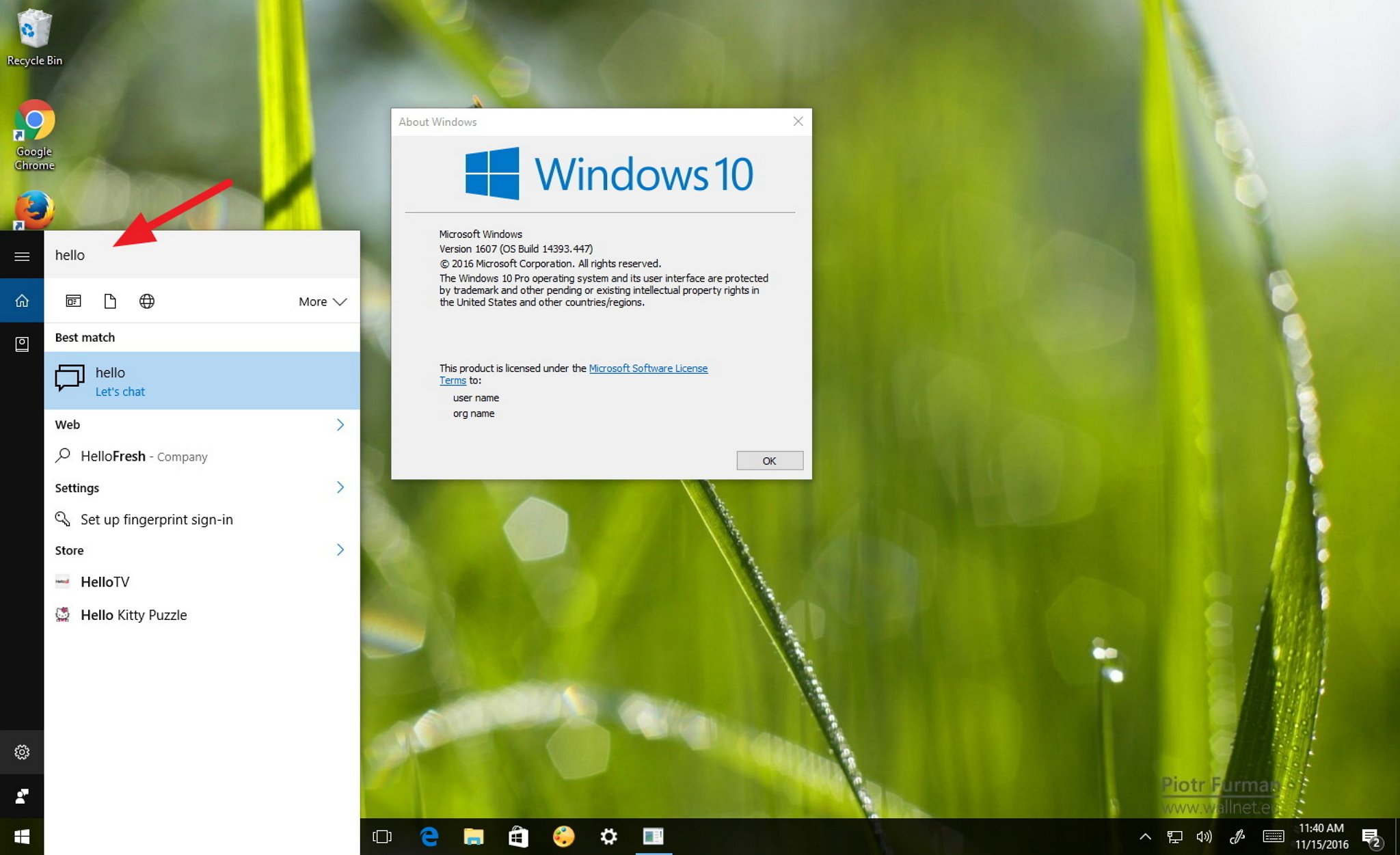The image size is (1400, 855).
Task: Expand the Settings results chevron
Action: [340, 487]
